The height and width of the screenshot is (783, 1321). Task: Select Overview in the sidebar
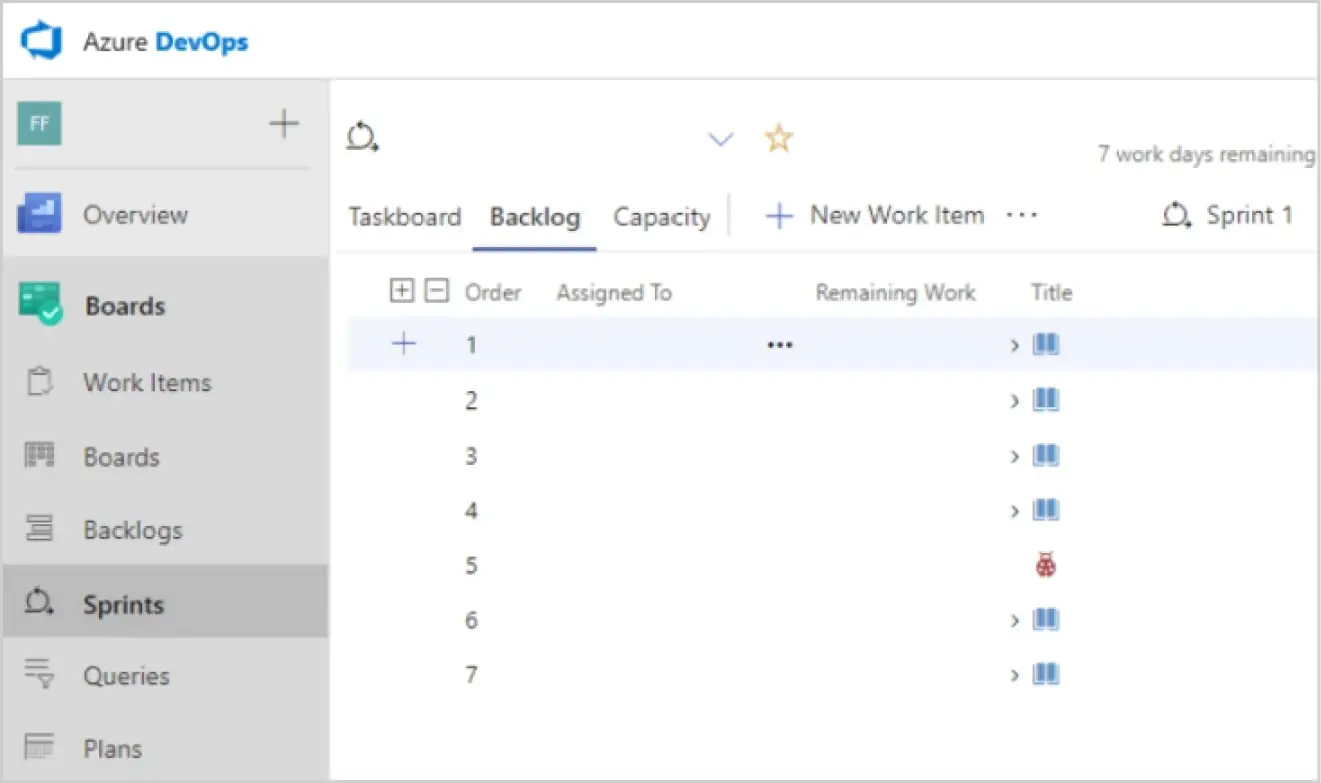[x=134, y=214]
